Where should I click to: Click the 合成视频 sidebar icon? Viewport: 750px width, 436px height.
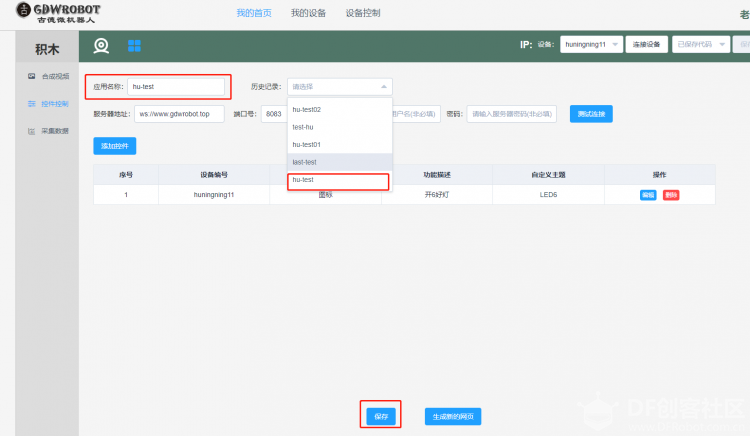click(x=32, y=76)
